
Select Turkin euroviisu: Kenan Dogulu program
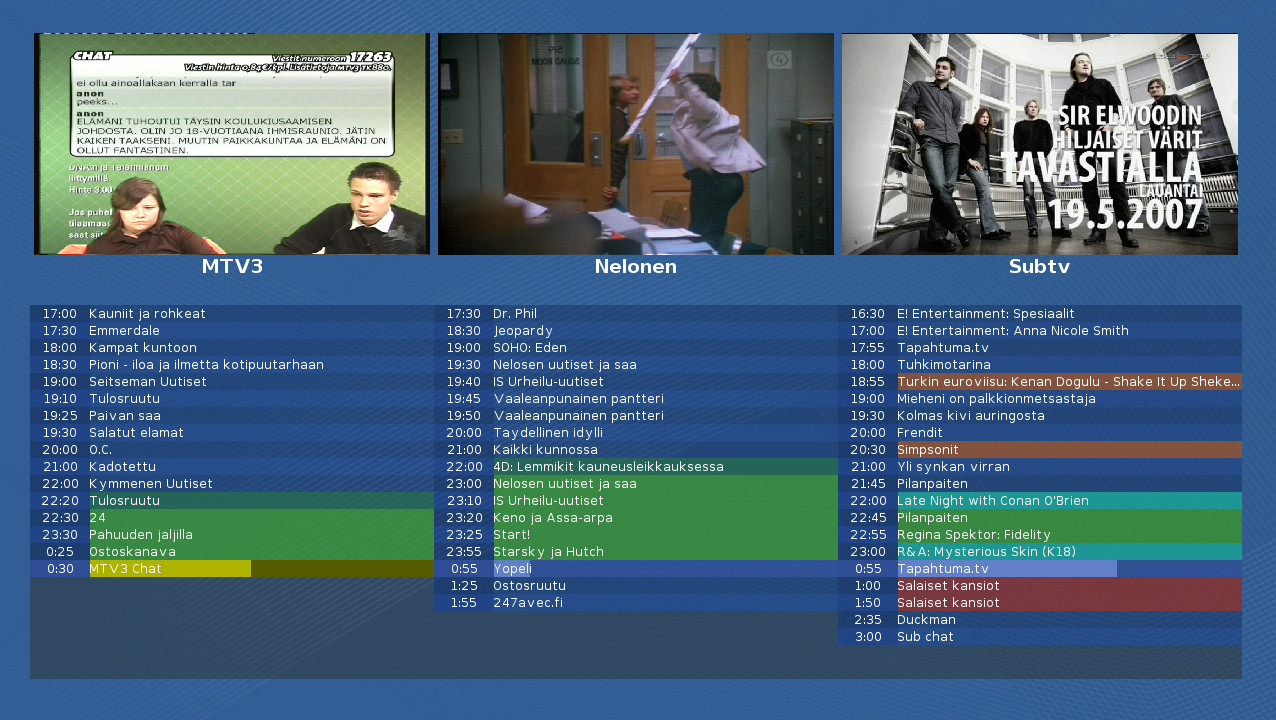(x=1040, y=382)
